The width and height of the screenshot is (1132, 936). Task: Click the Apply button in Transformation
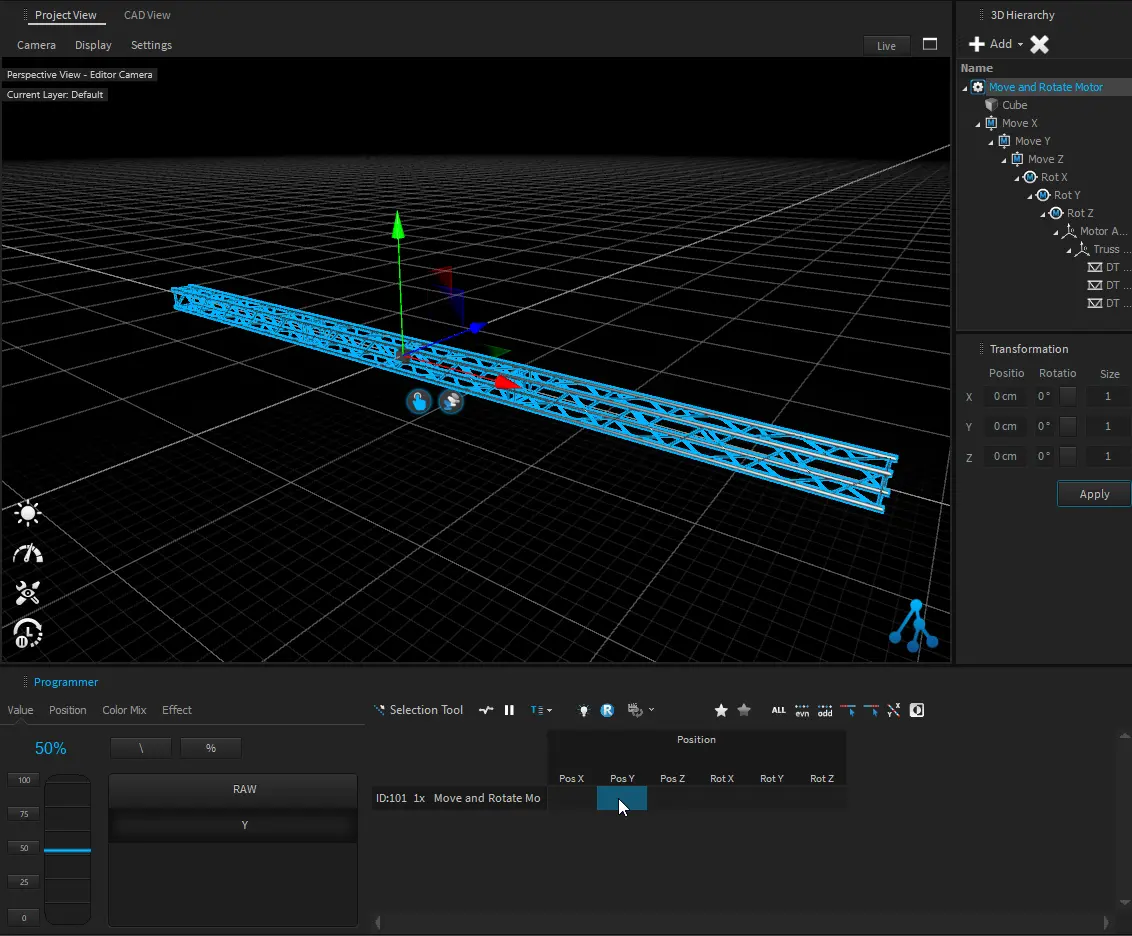coord(1094,494)
